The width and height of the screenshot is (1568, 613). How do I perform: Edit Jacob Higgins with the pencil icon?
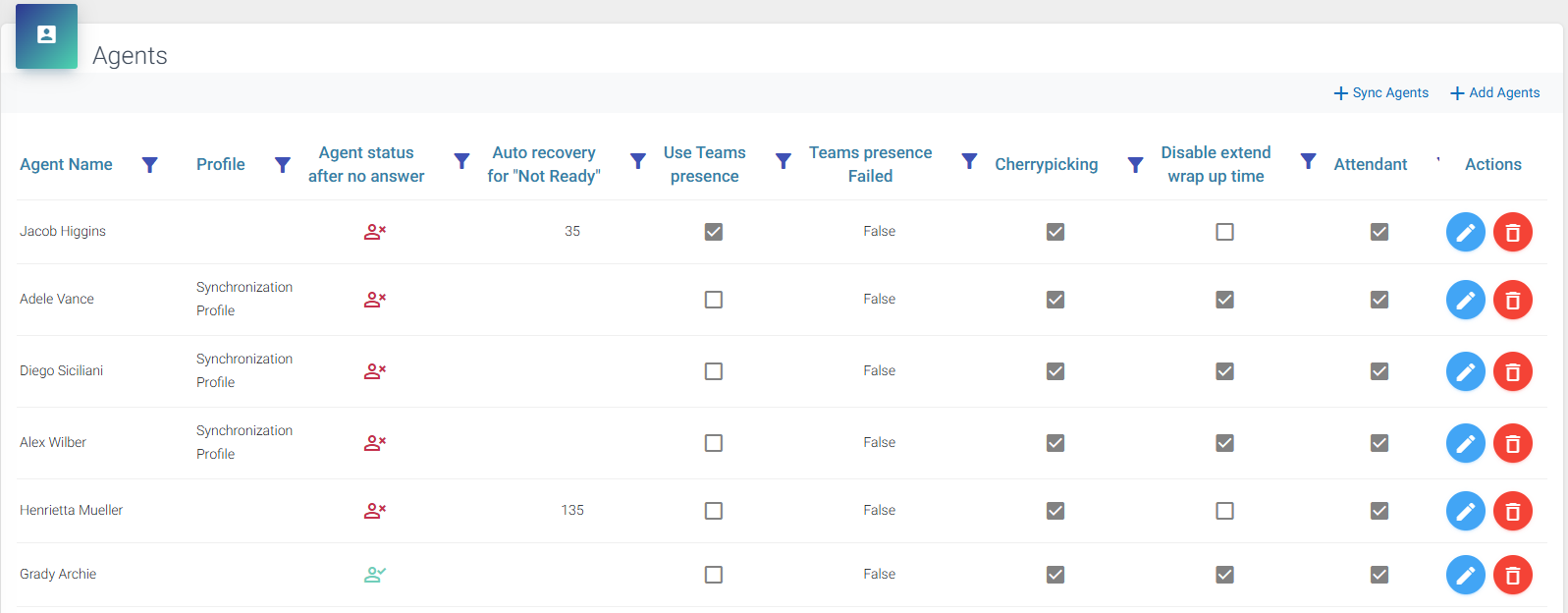[x=1465, y=232]
